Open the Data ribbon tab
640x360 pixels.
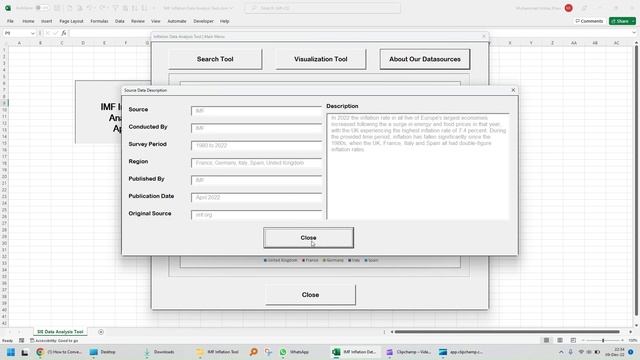pyautogui.click(x=120, y=21)
